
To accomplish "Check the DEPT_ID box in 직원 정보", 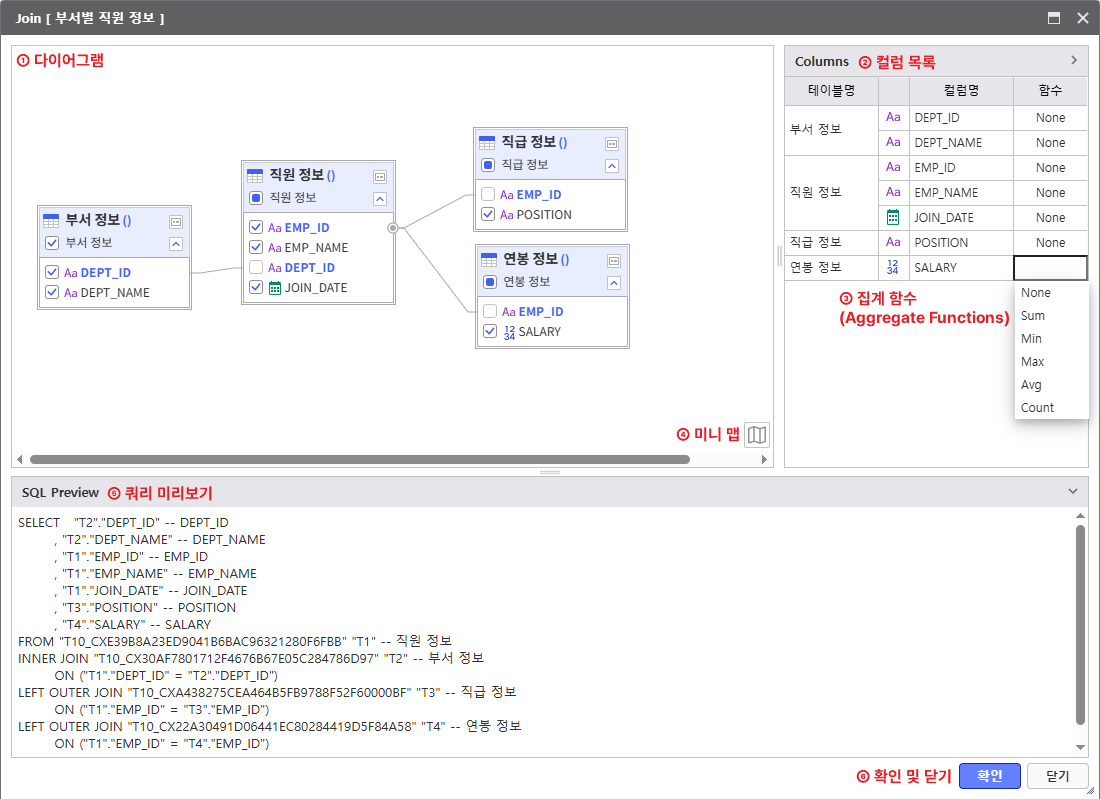I will tap(257, 268).
